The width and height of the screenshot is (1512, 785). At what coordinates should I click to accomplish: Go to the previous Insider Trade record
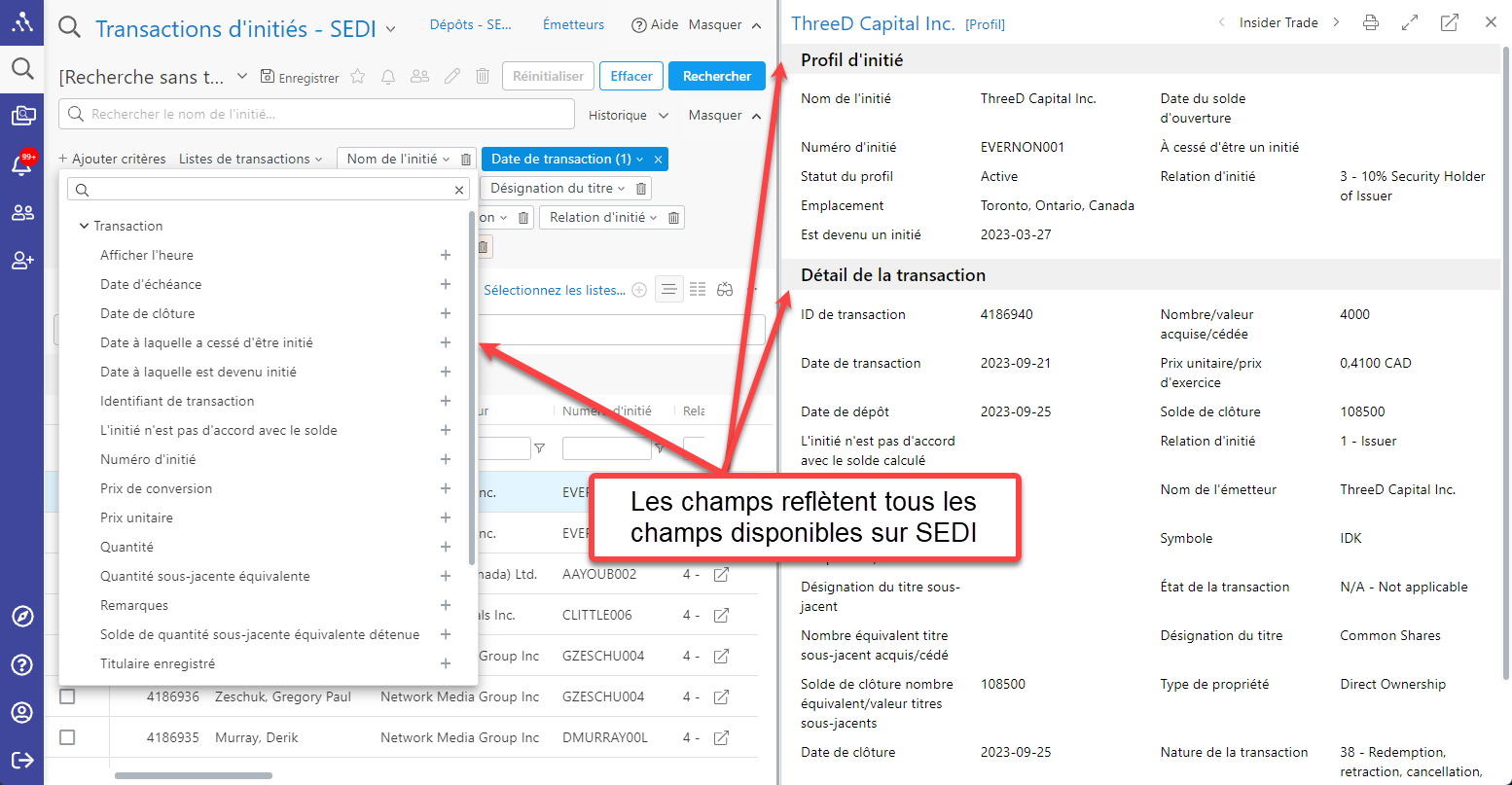1221,22
